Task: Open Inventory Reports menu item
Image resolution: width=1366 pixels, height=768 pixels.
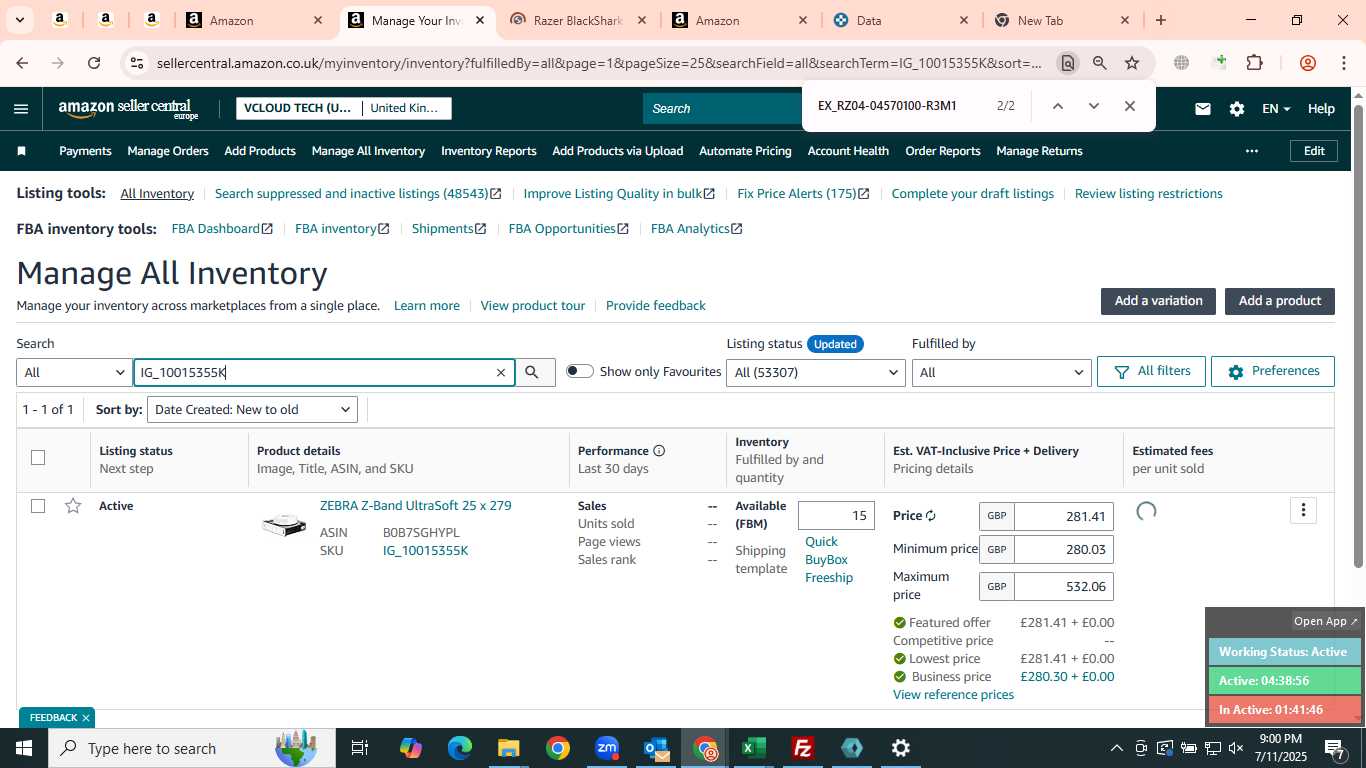Action: tap(489, 151)
